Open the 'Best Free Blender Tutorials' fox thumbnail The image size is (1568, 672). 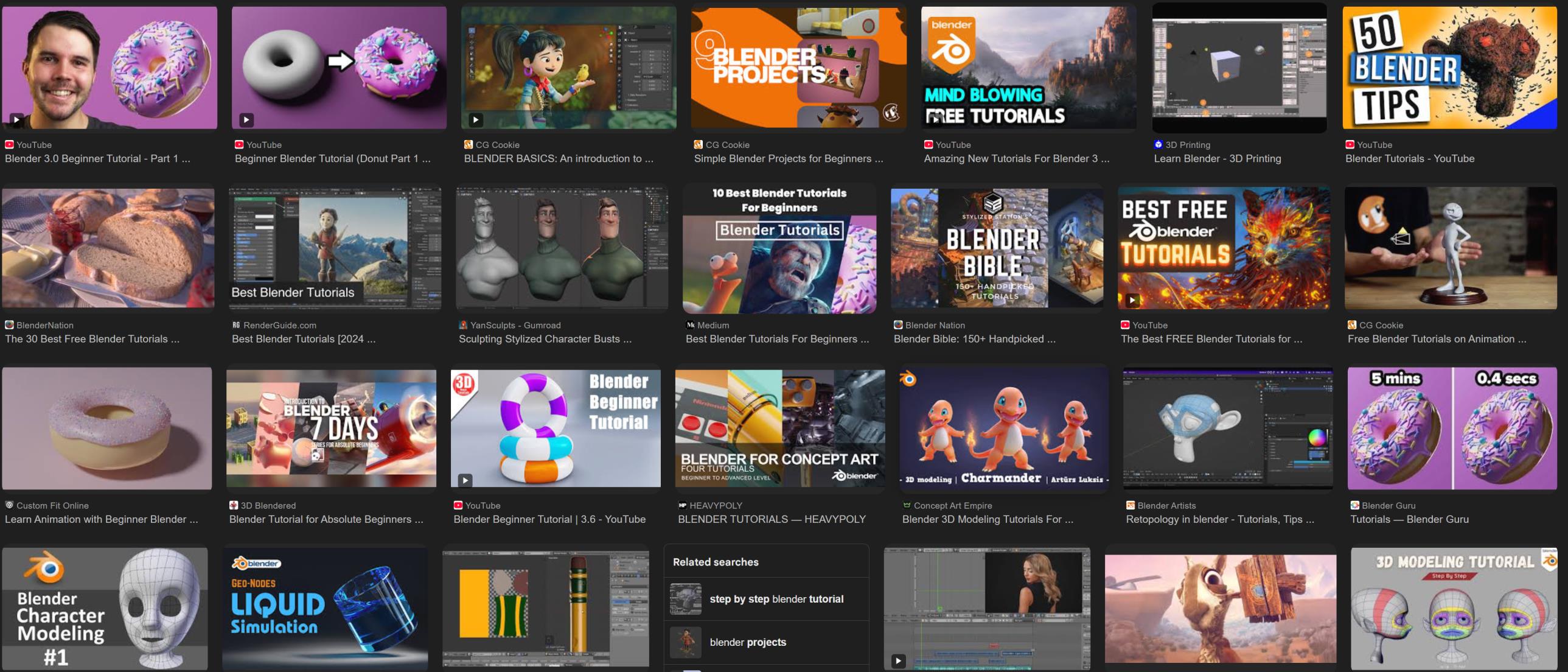click(1224, 248)
